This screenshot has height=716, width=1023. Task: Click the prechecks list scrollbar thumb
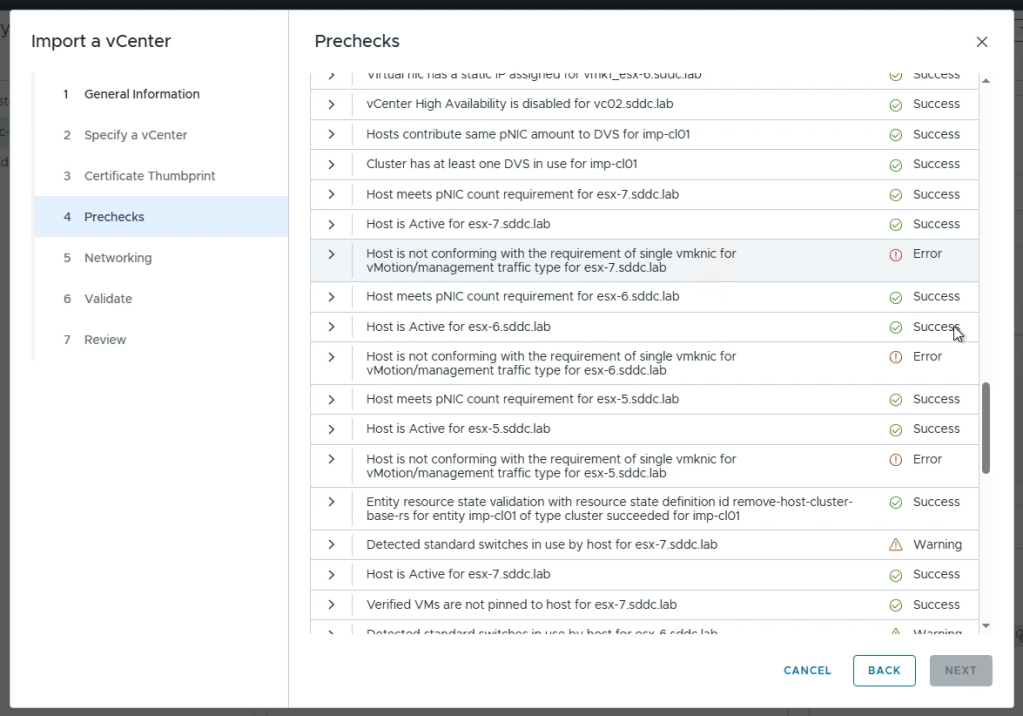[986, 427]
